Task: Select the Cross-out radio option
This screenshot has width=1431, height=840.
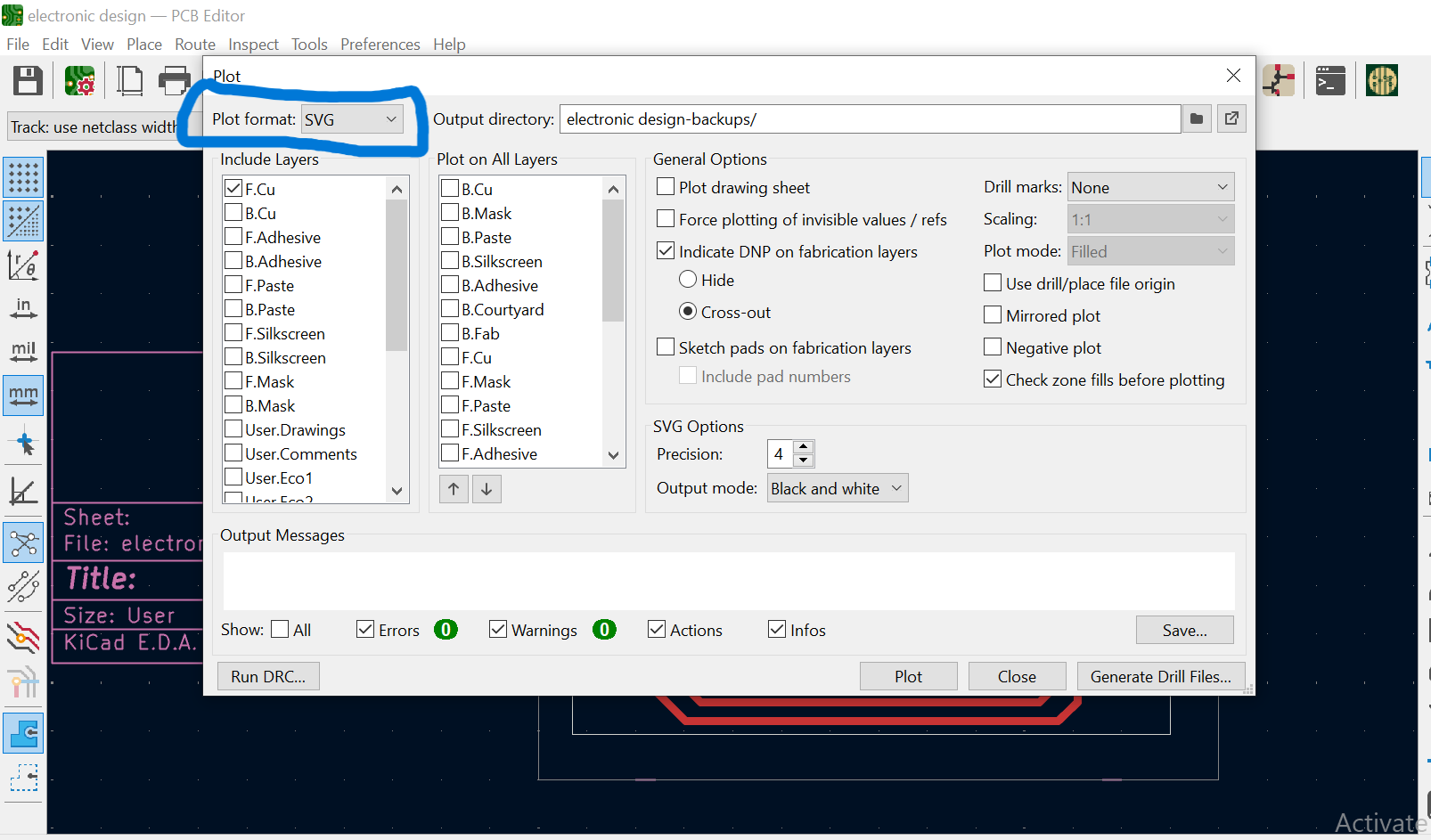Action: click(x=688, y=312)
